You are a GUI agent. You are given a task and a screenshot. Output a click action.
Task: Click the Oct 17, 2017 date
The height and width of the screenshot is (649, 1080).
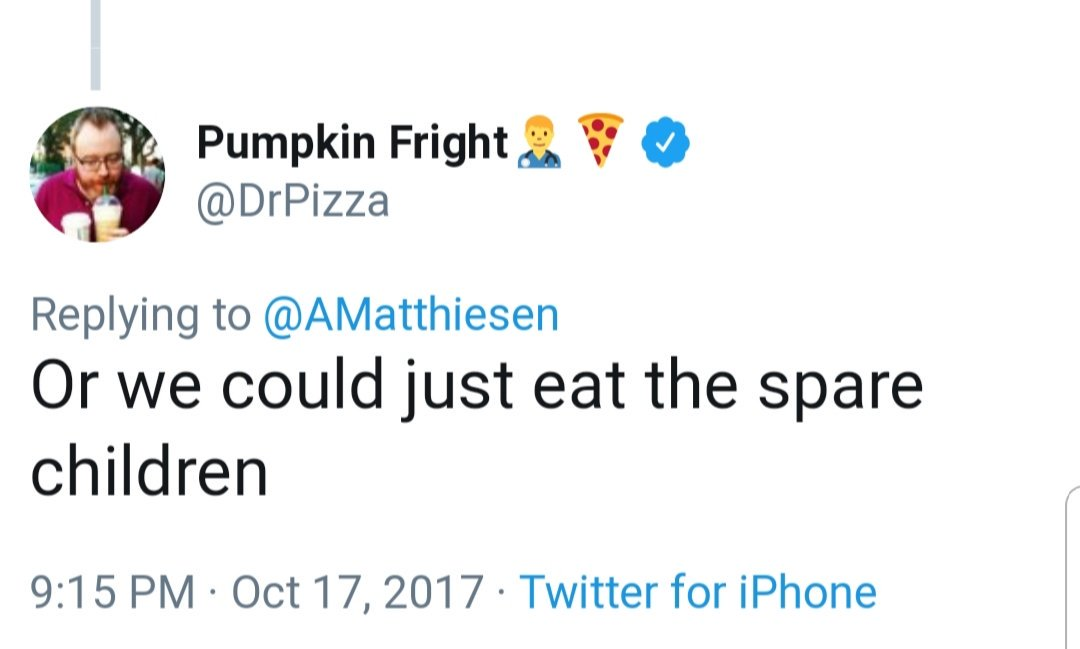coord(357,592)
